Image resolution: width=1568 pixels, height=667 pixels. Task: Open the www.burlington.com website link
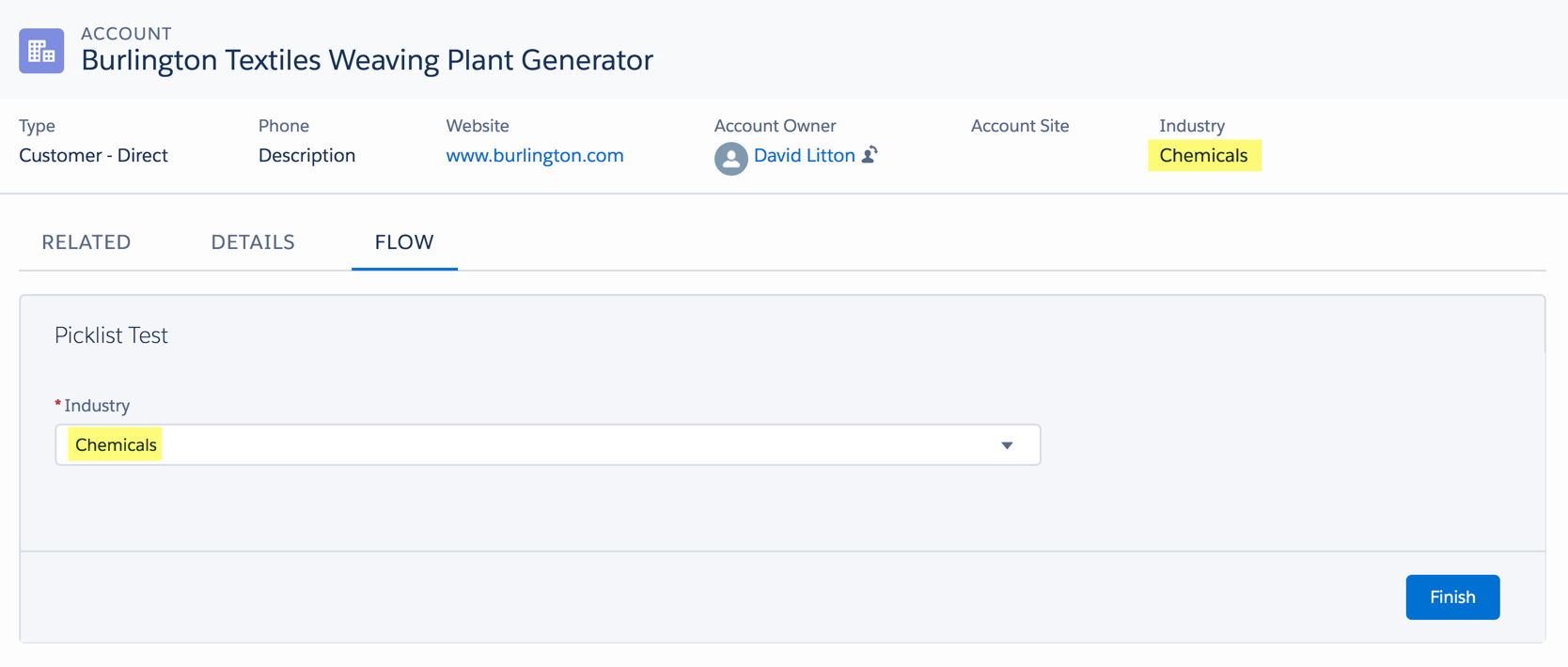(x=534, y=156)
